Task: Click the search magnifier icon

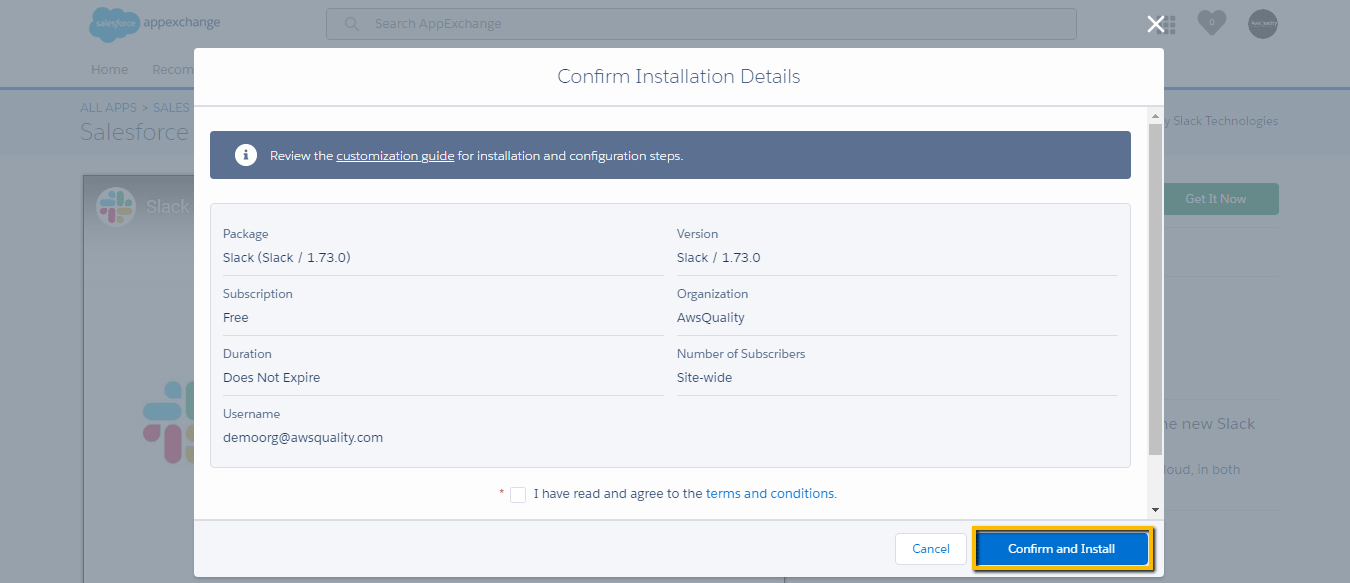Action: 351,24
